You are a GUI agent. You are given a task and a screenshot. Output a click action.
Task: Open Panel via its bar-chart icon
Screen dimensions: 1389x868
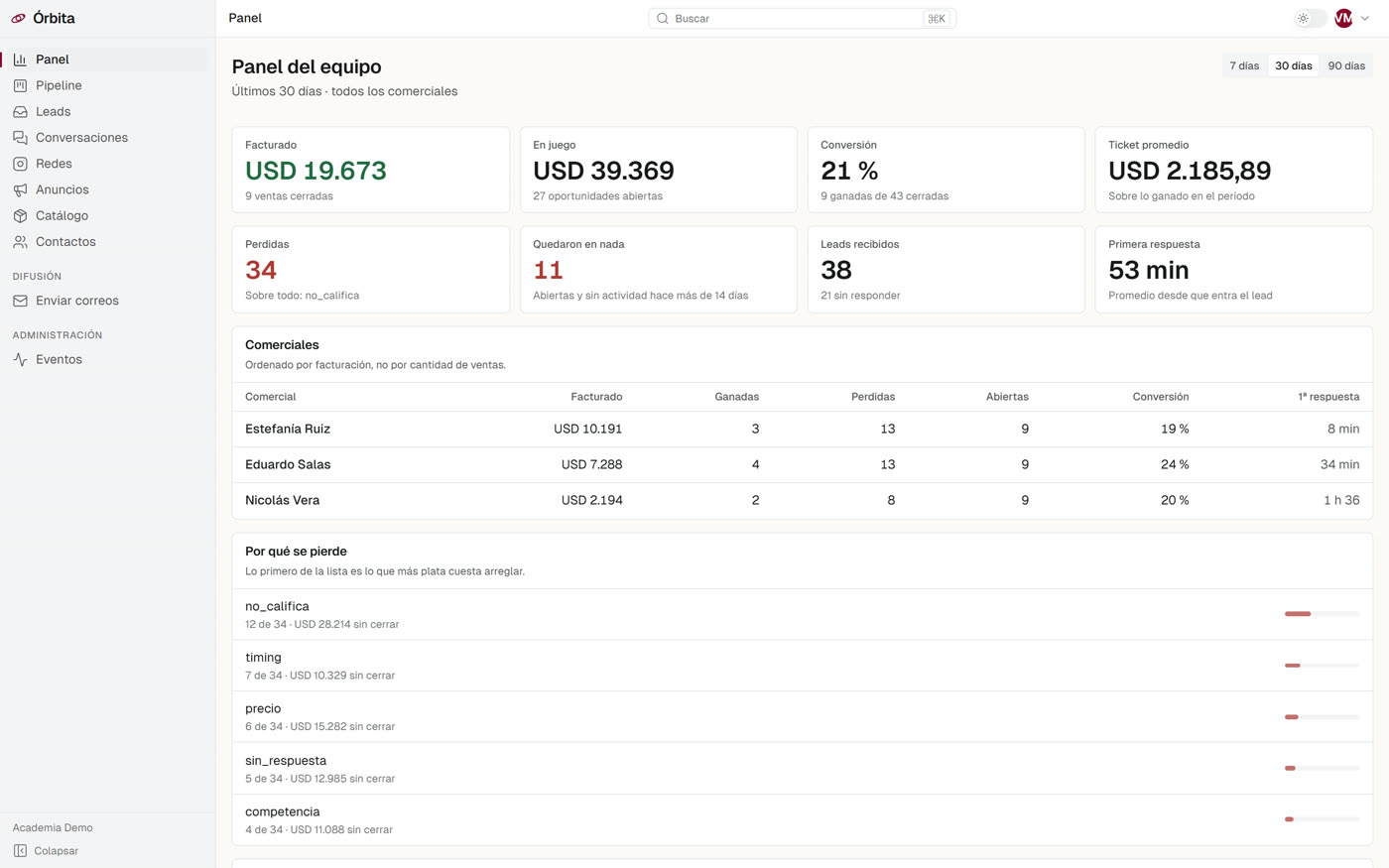pyautogui.click(x=20, y=60)
